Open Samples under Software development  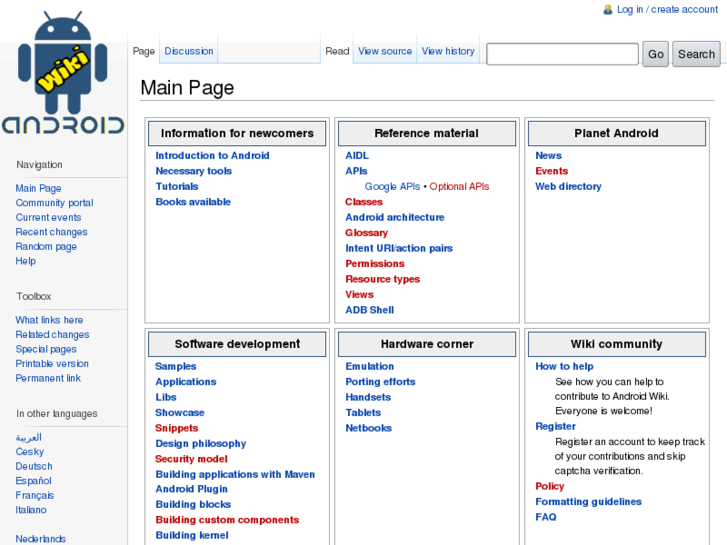tap(176, 366)
